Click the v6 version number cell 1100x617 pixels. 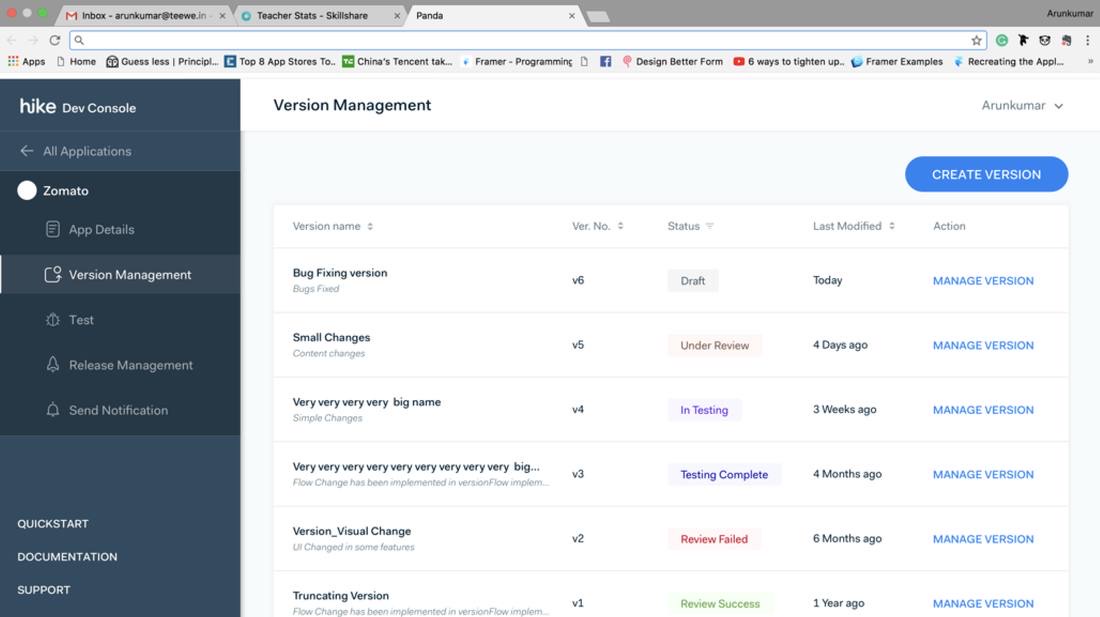point(578,280)
